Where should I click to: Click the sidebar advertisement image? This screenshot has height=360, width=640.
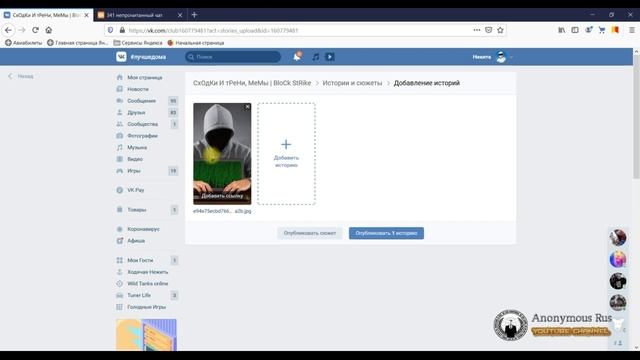pos(146,335)
